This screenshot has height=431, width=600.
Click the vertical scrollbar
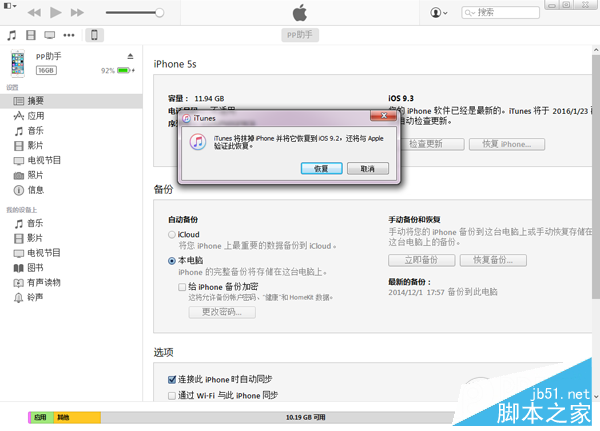pyautogui.click(x=596, y=176)
